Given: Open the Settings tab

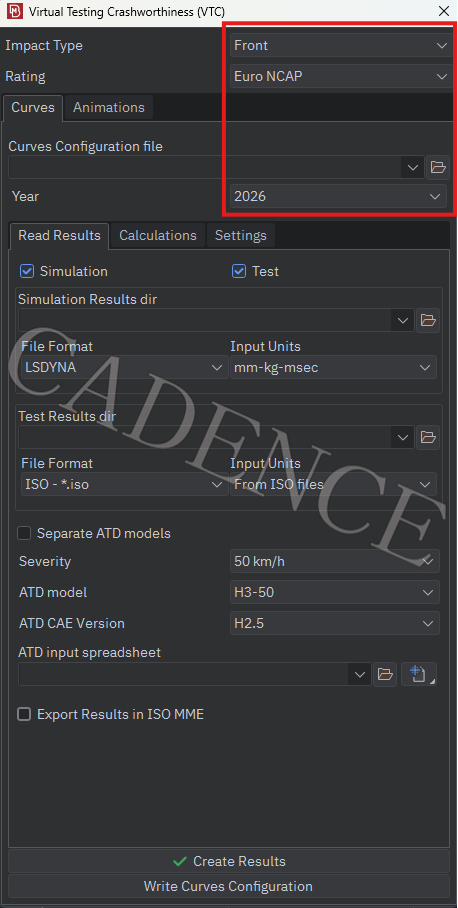Looking at the screenshot, I should (241, 236).
